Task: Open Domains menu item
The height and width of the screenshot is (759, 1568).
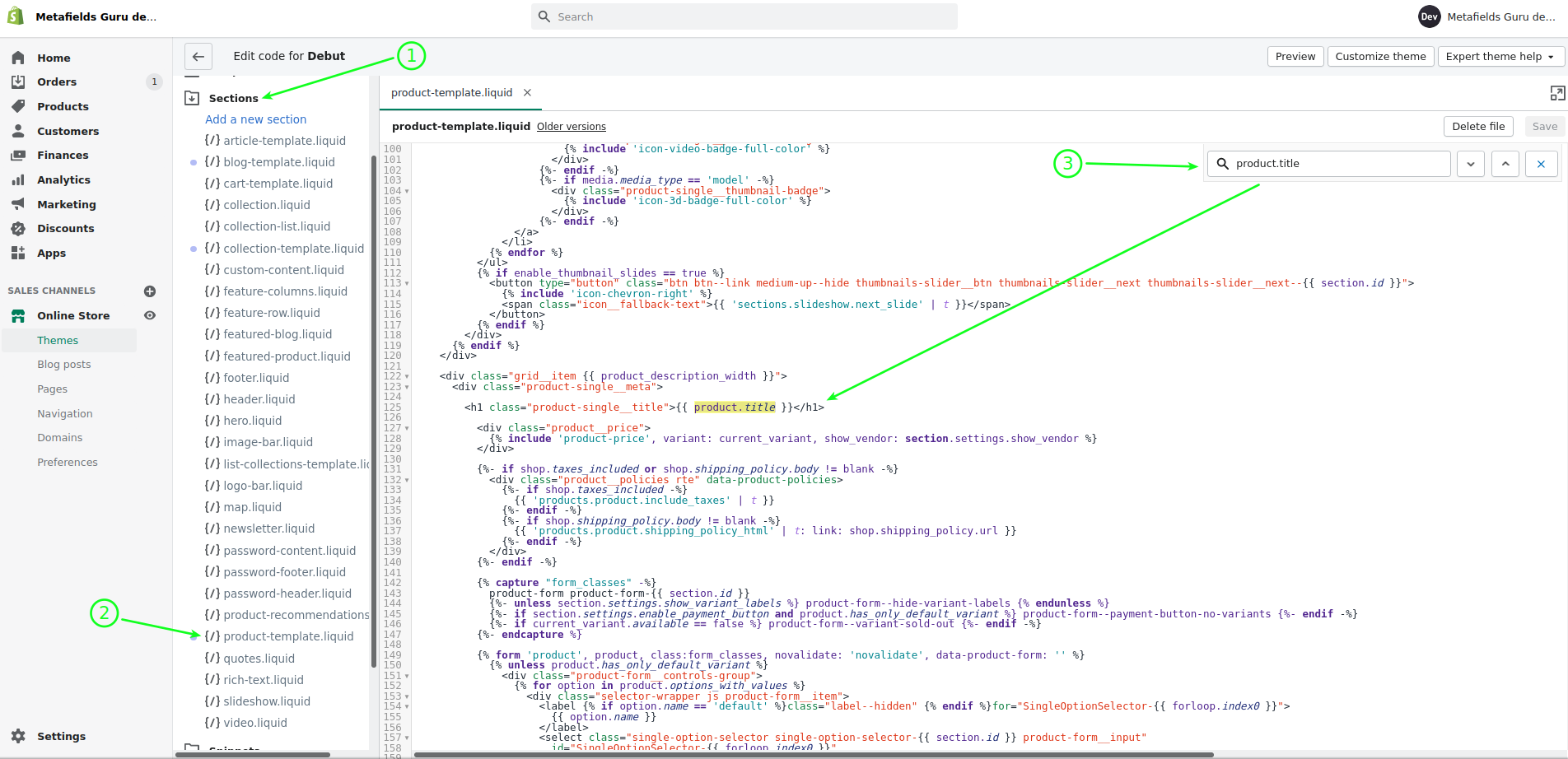Action: pos(60,437)
